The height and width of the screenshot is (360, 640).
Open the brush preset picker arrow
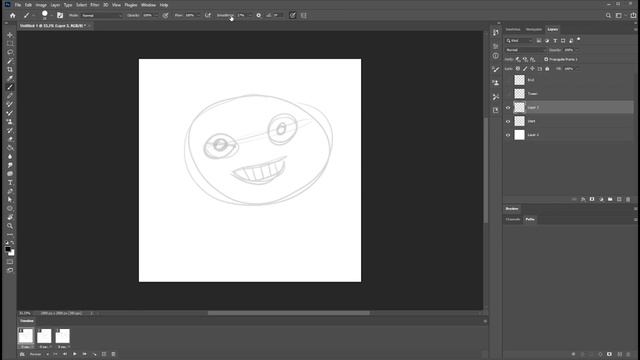tap(51, 16)
